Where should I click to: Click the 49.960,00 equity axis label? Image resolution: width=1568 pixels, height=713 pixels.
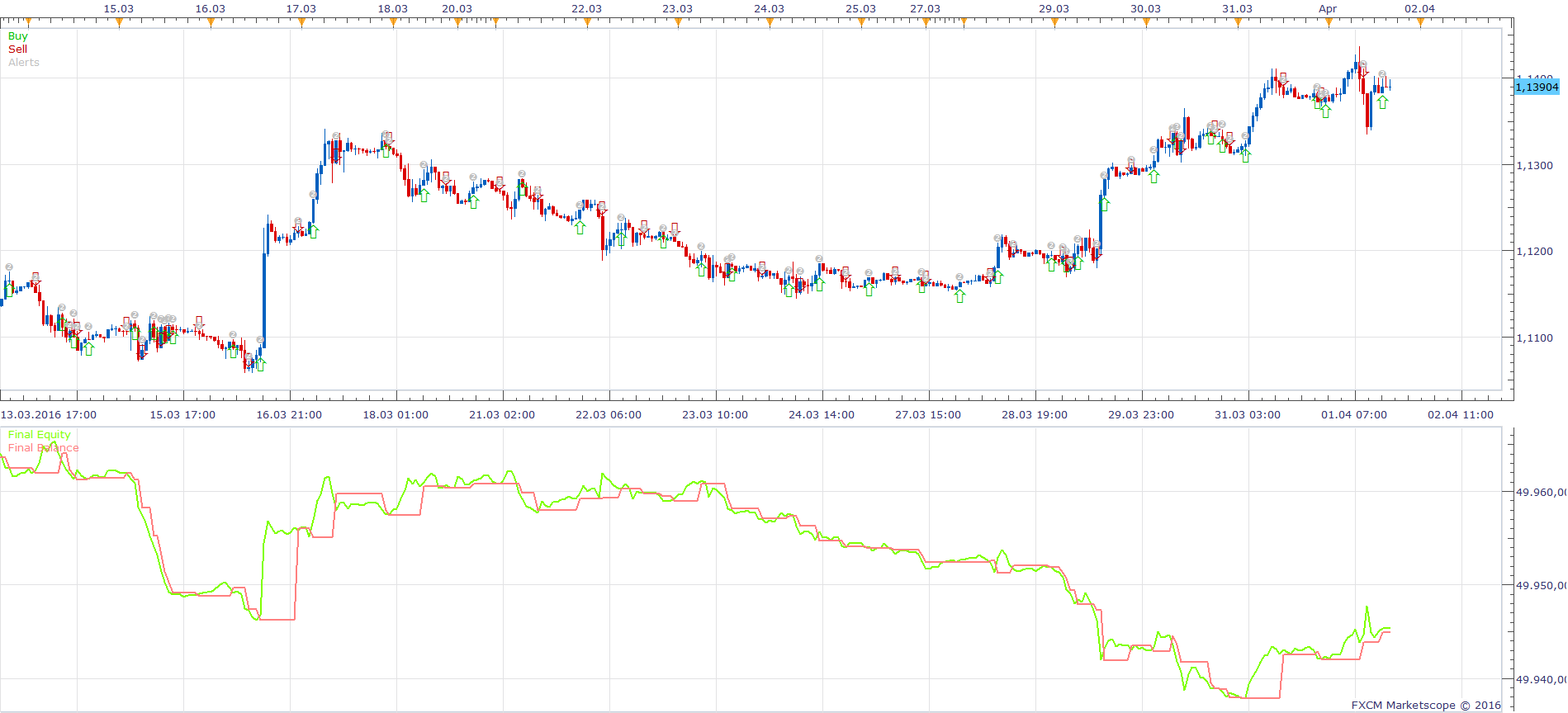[1541, 493]
